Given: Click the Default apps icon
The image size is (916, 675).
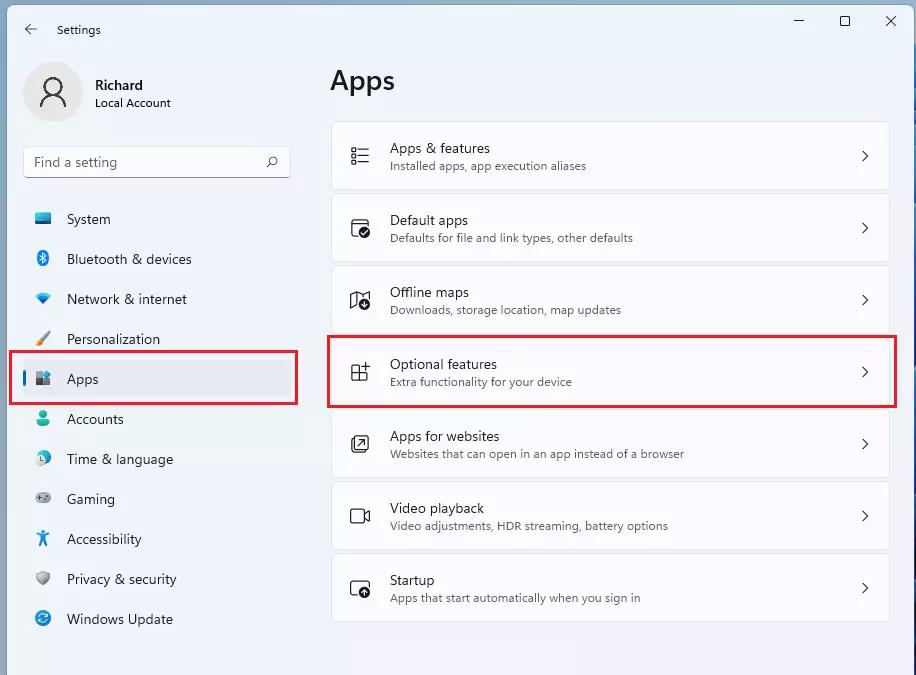Looking at the screenshot, I should click(x=360, y=228).
